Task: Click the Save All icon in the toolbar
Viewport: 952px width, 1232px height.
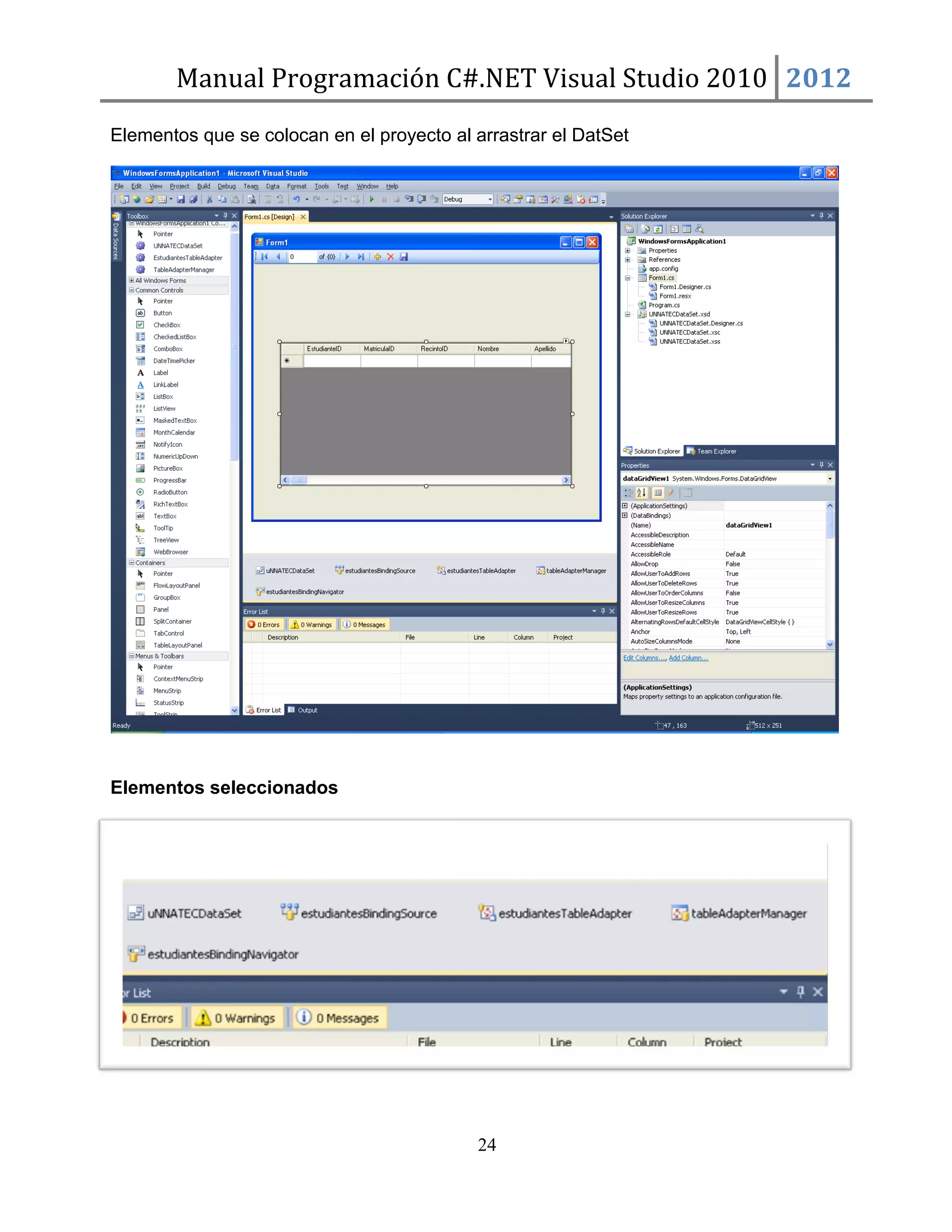Action: coord(193,199)
